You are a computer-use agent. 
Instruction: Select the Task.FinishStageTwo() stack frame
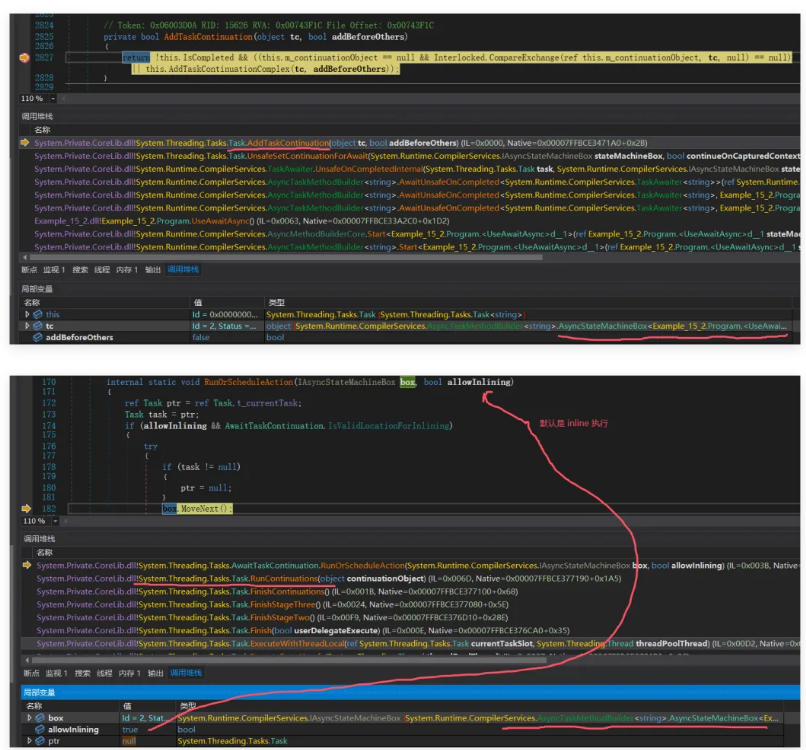click(272, 617)
